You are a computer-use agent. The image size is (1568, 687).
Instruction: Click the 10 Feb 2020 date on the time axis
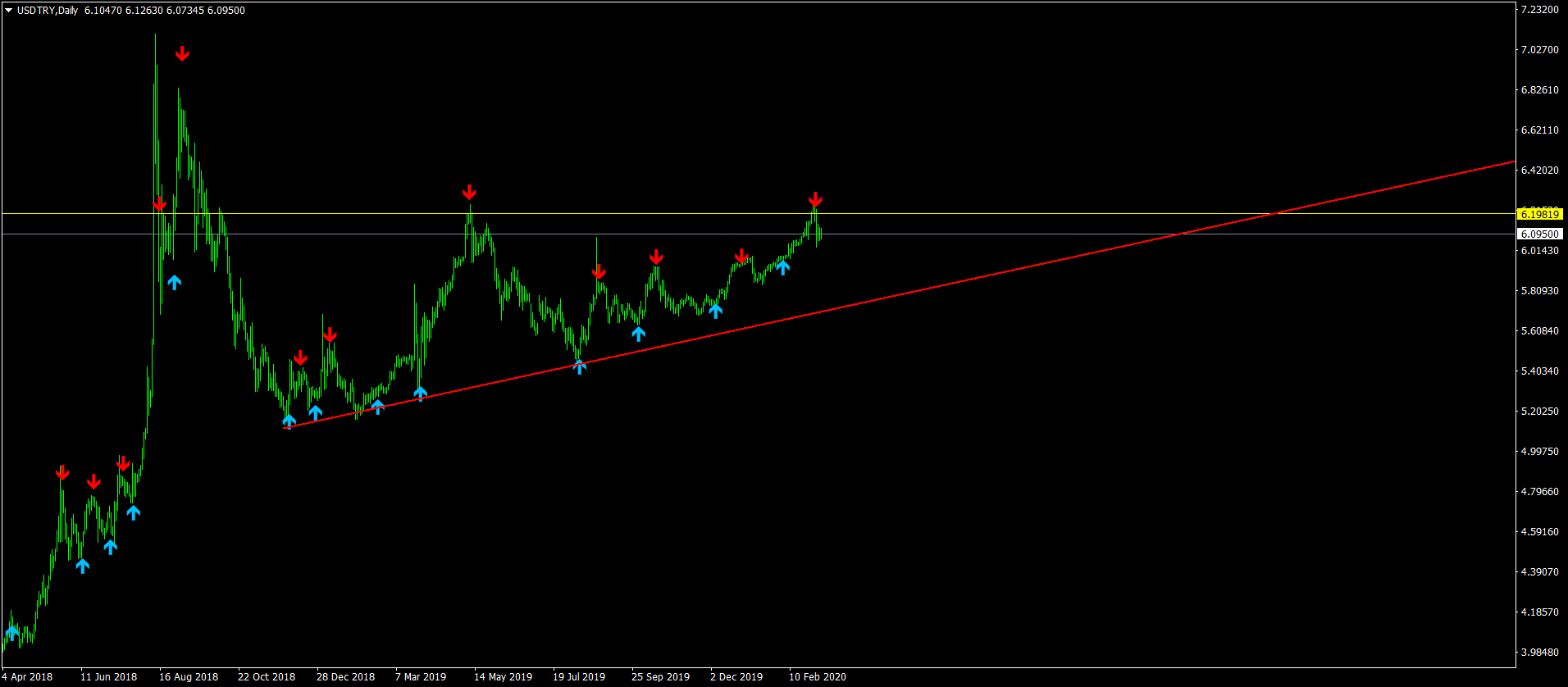point(818,677)
